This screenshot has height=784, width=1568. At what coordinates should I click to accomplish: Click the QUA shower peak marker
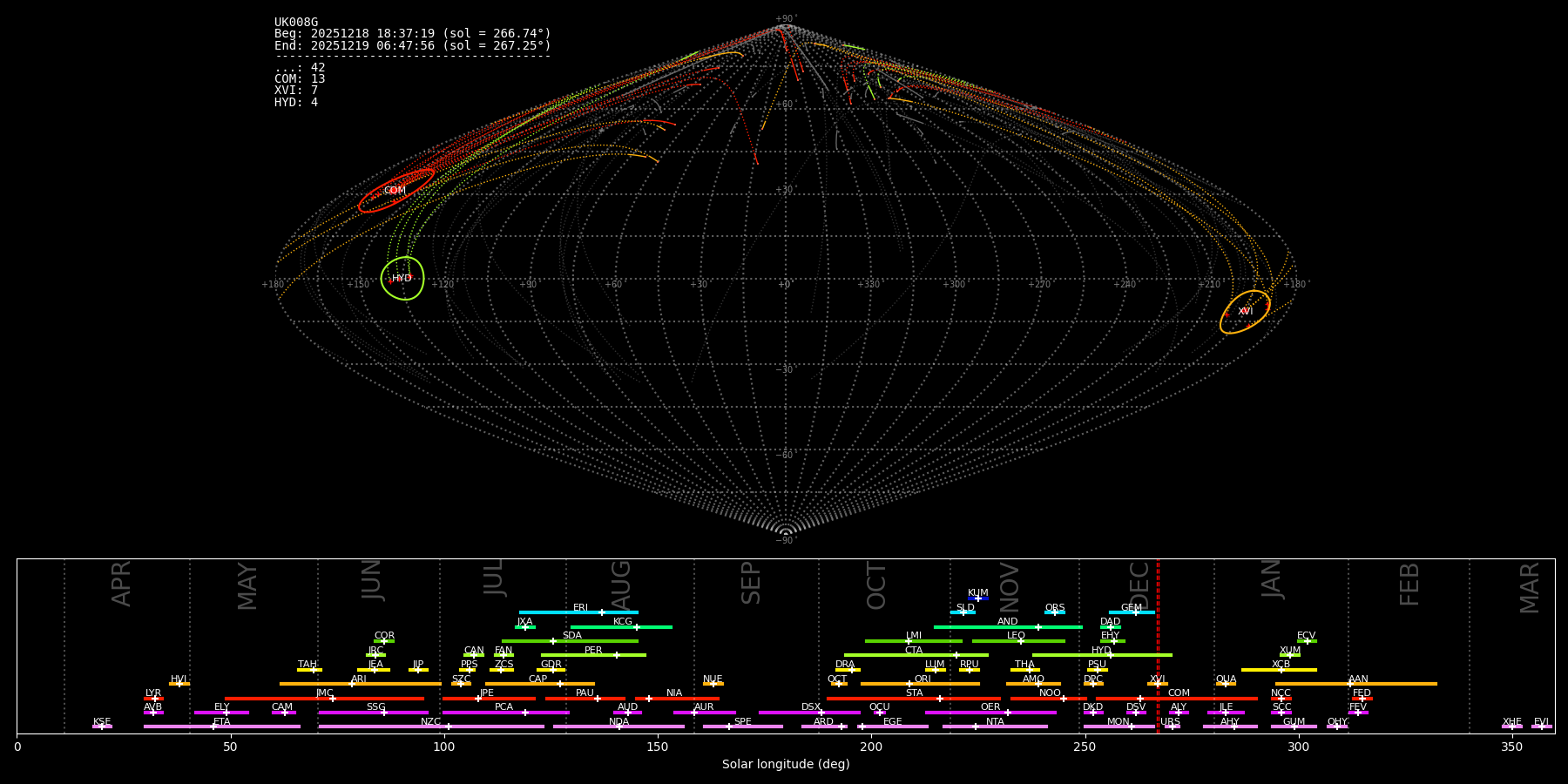point(1226,684)
